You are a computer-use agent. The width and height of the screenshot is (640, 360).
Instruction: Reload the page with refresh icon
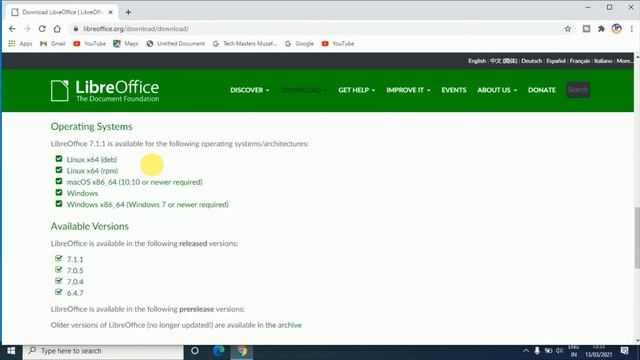click(x=42, y=29)
